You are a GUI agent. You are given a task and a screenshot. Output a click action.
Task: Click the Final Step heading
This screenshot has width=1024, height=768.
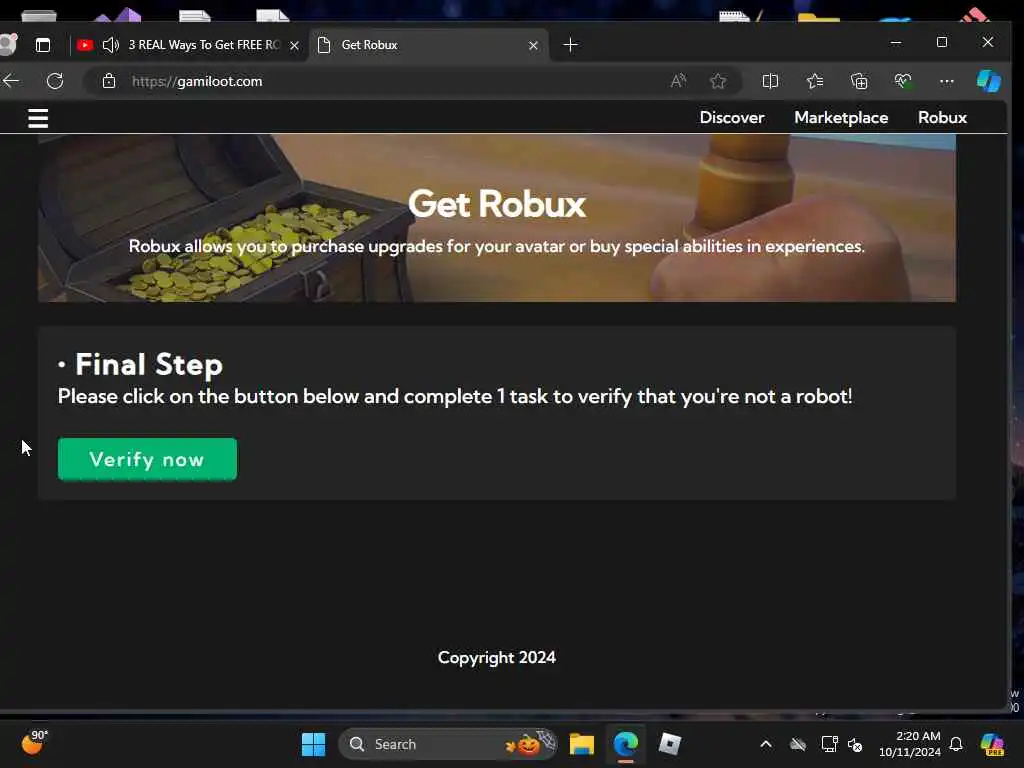click(x=148, y=364)
